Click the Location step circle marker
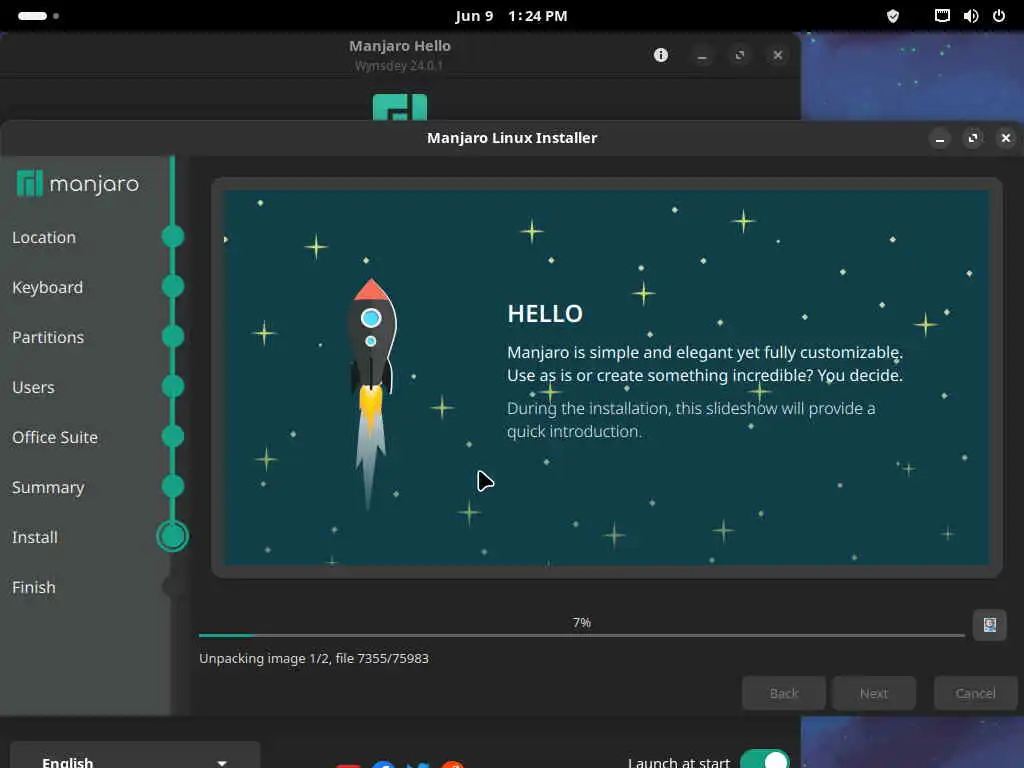Viewport: 1024px width, 768px height. (x=173, y=236)
